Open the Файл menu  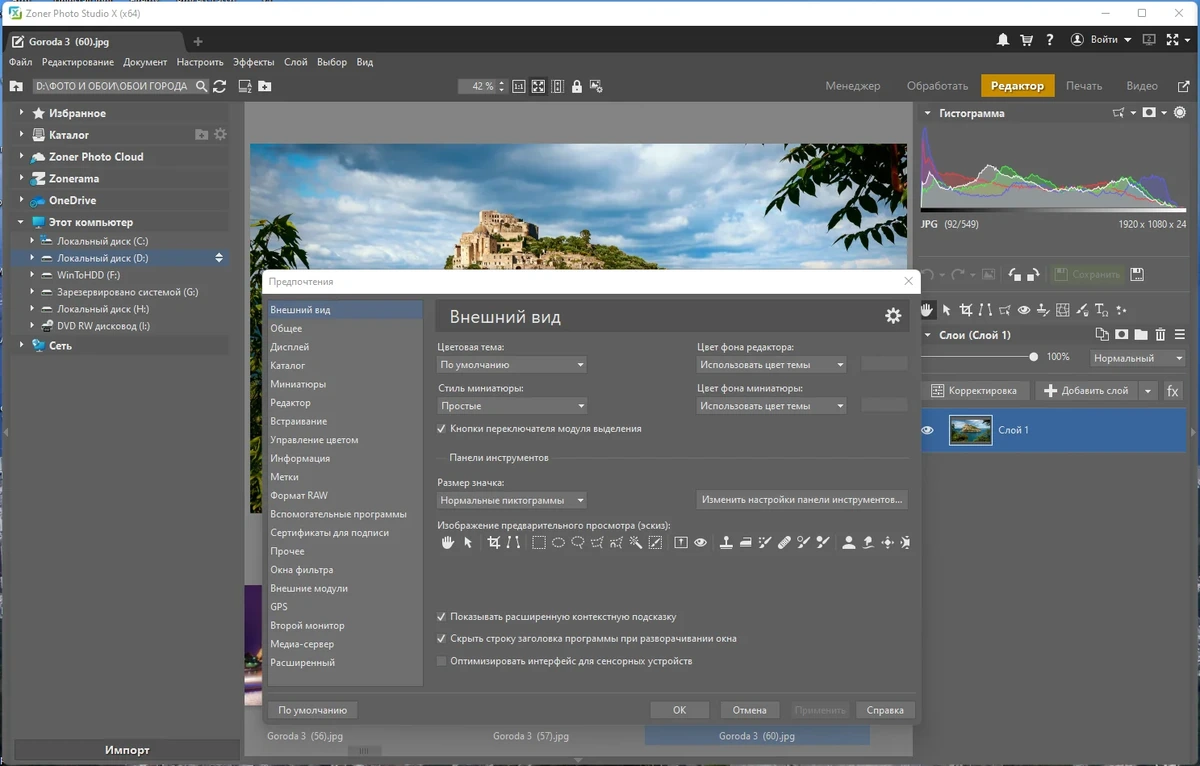[x=20, y=62]
